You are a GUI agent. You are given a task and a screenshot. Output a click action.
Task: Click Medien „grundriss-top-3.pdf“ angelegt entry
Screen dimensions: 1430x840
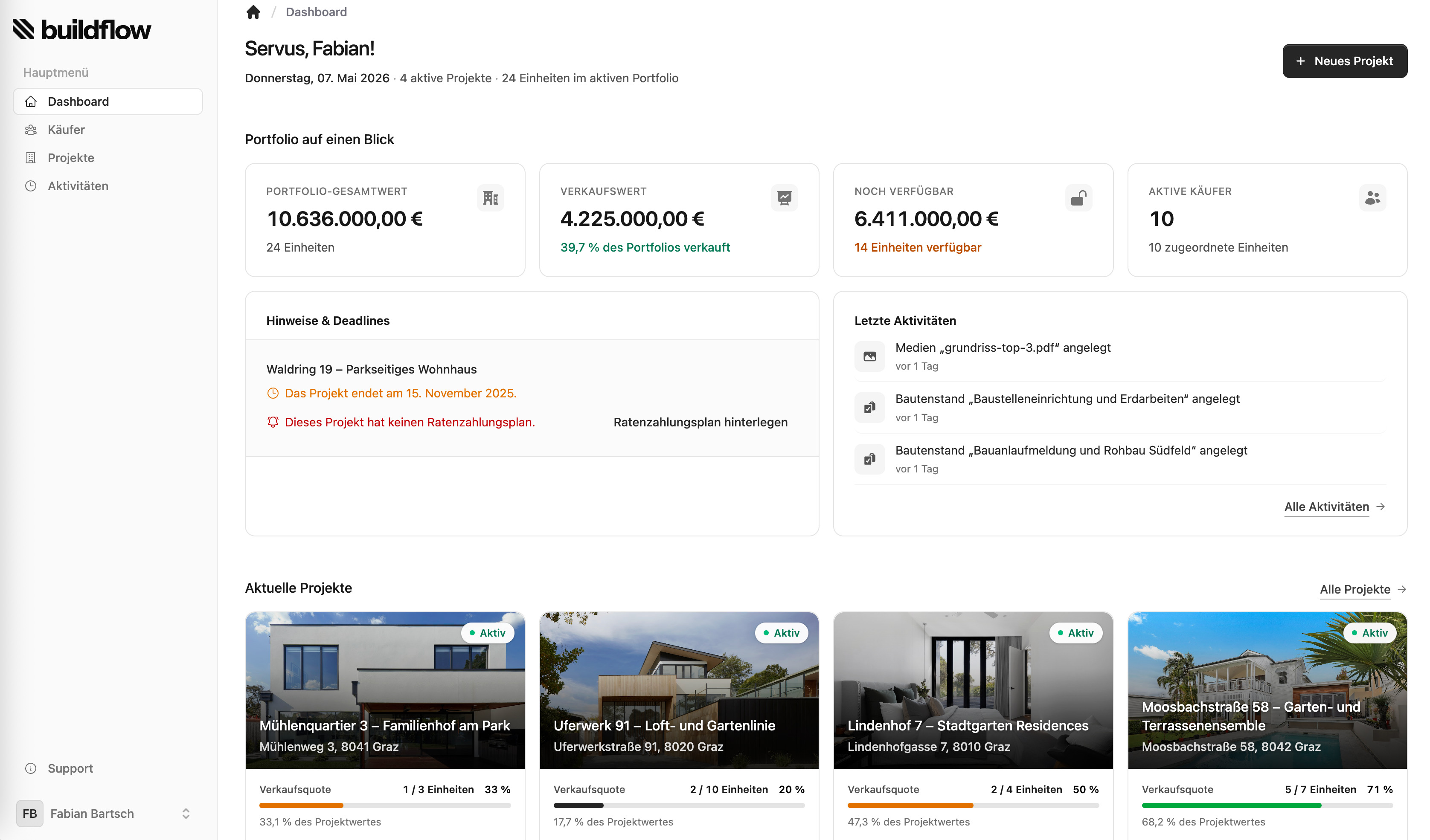[1003, 348]
